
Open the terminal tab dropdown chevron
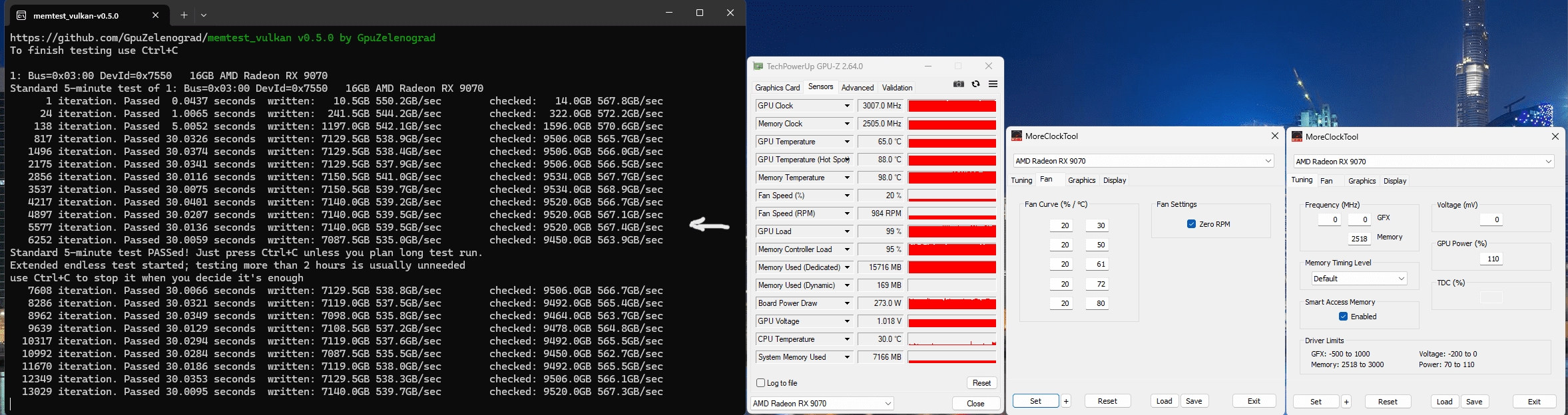[204, 15]
